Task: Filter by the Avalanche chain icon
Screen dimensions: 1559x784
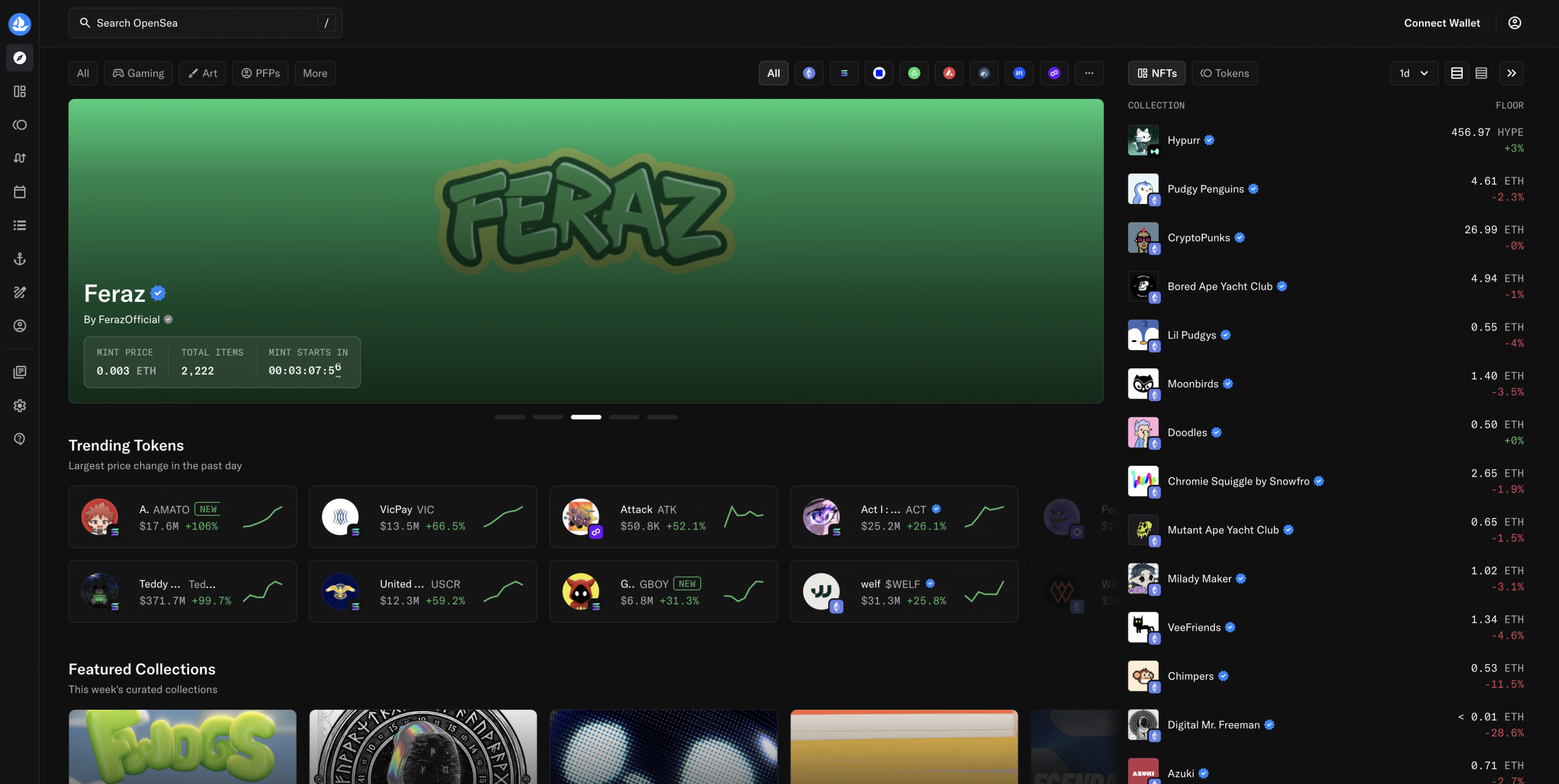Action: (x=949, y=73)
